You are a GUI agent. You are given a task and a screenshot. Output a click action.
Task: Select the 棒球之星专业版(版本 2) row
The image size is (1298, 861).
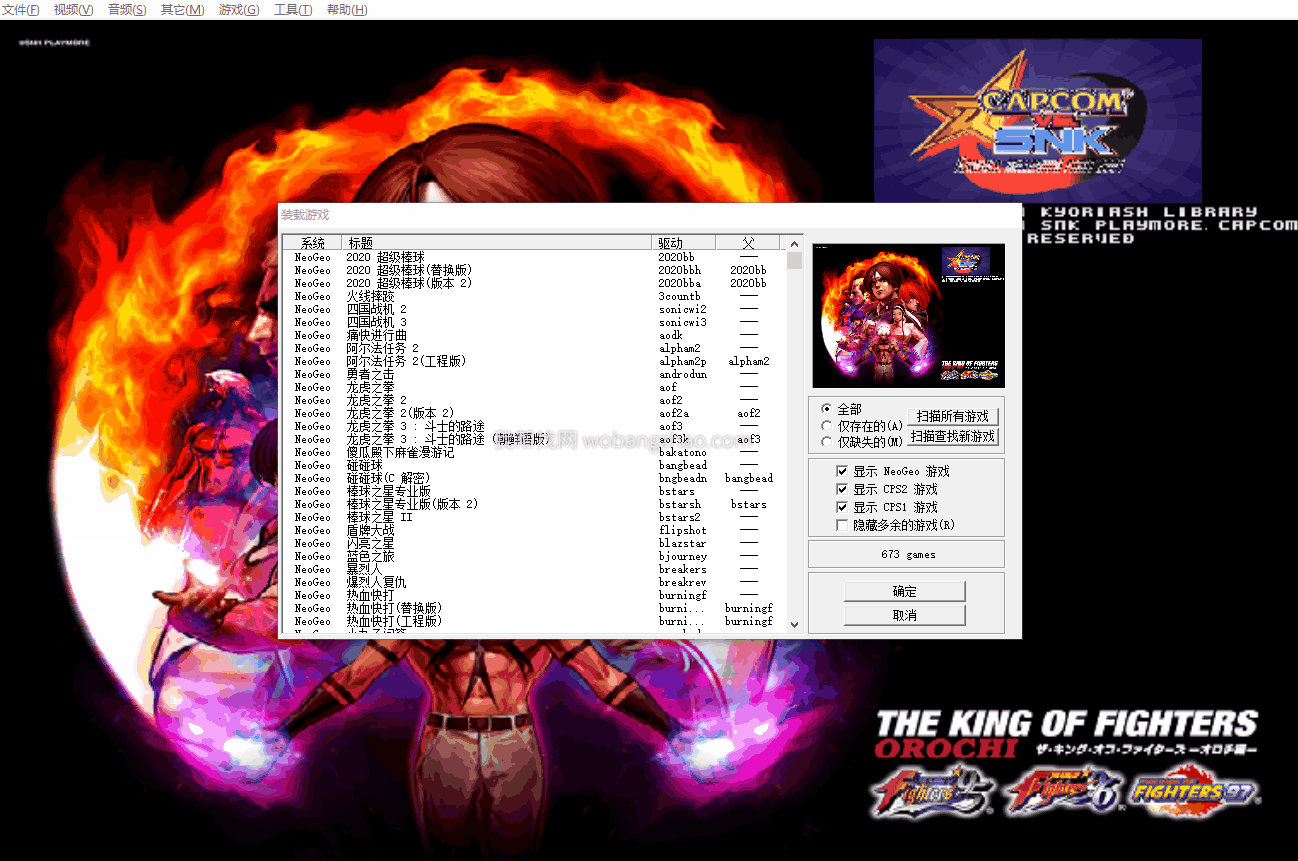point(533,504)
